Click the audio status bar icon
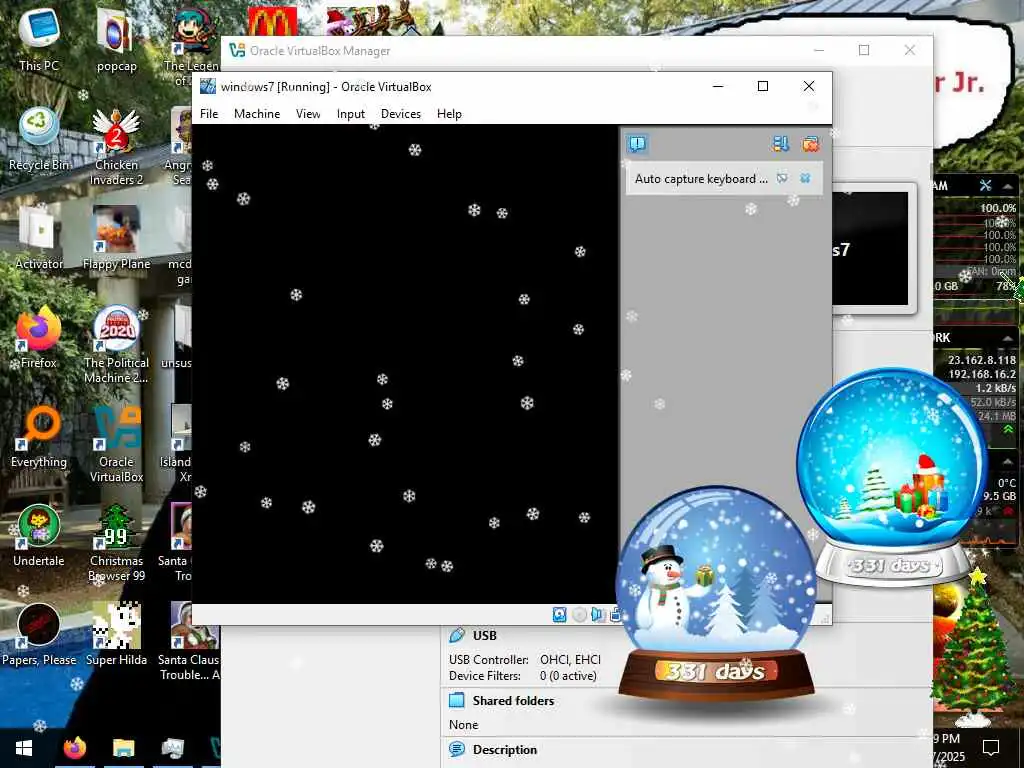The height and width of the screenshot is (768, 1024). coord(598,615)
